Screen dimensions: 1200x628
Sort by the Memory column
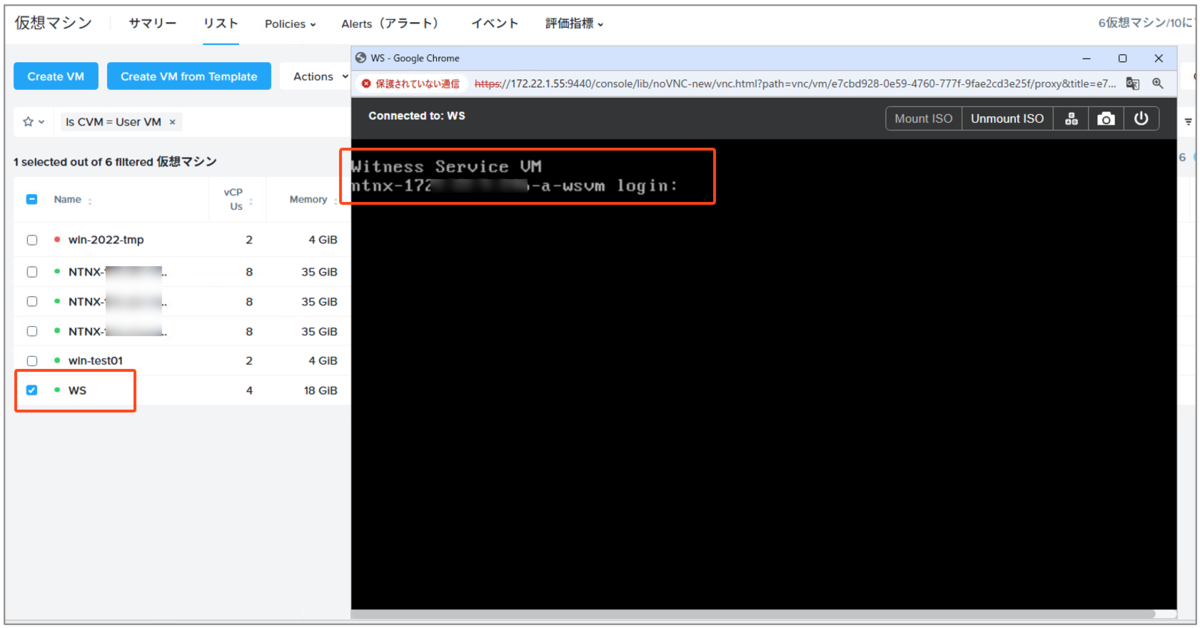click(335, 201)
